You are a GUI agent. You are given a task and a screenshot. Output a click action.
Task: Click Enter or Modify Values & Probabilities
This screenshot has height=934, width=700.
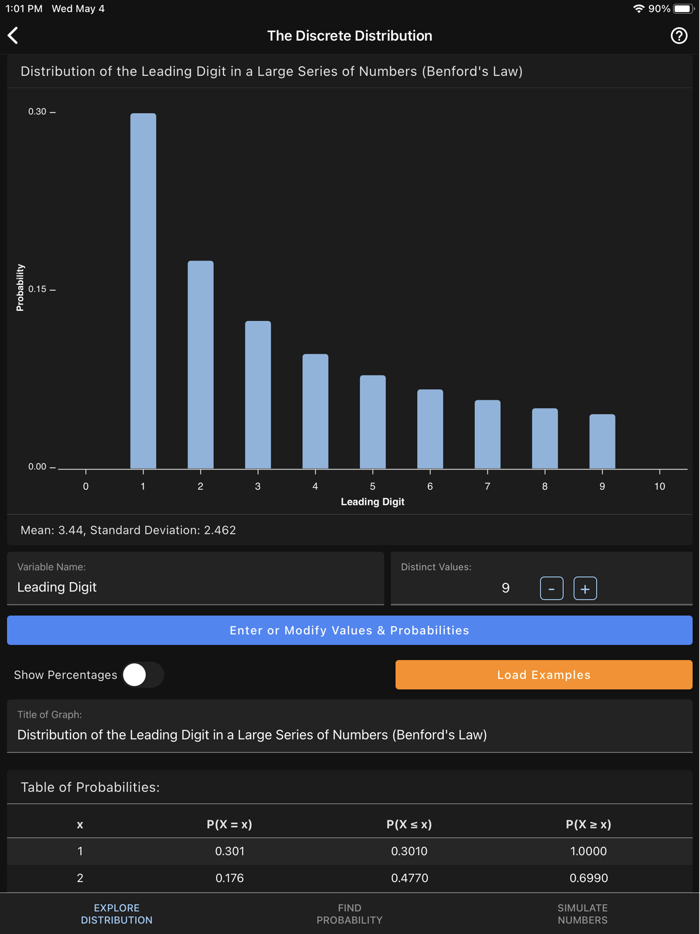coord(349,630)
